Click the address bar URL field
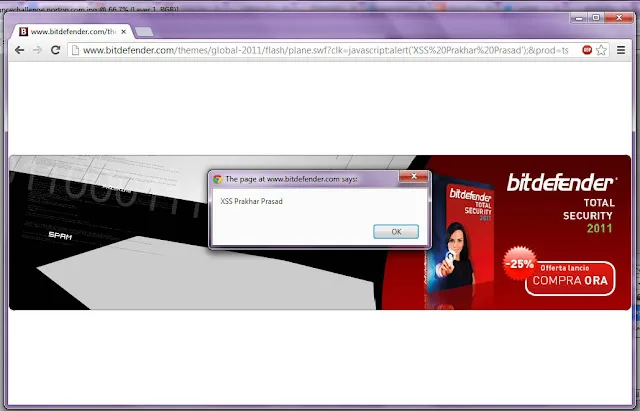 click(x=325, y=50)
